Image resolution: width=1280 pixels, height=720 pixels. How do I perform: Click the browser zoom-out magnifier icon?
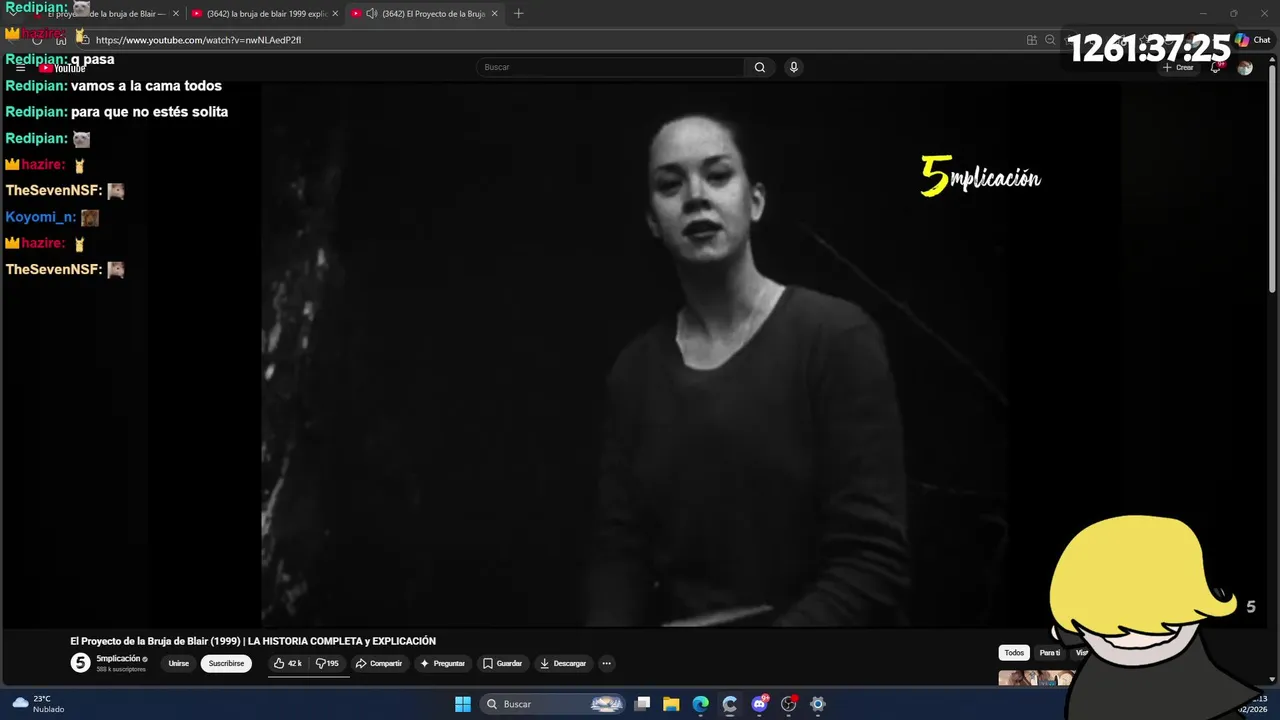point(1050,40)
